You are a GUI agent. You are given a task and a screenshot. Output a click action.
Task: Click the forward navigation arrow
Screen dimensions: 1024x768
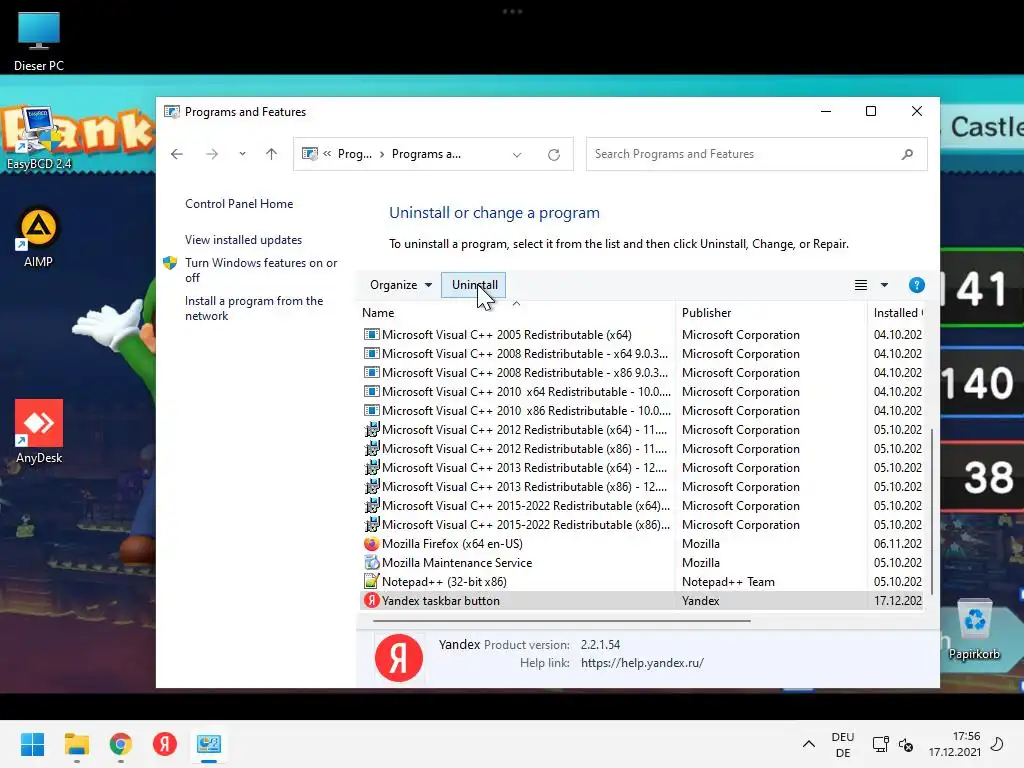(x=212, y=154)
